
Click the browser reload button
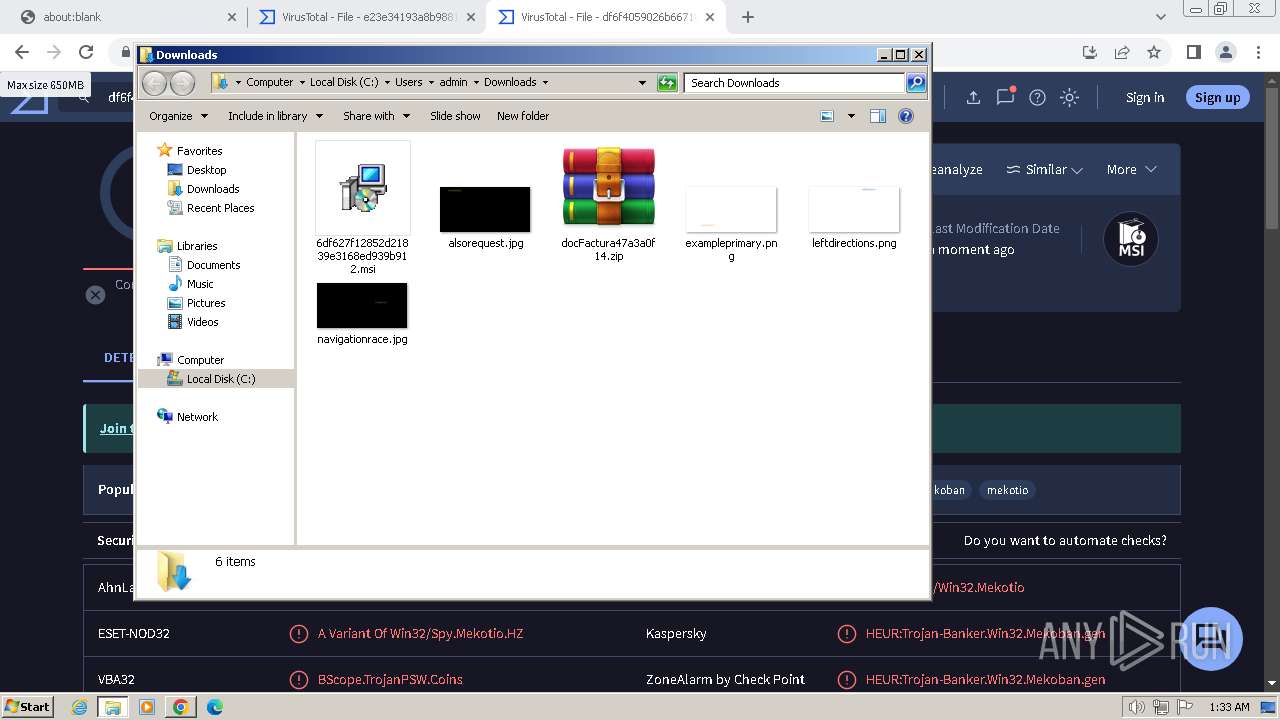(86, 52)
